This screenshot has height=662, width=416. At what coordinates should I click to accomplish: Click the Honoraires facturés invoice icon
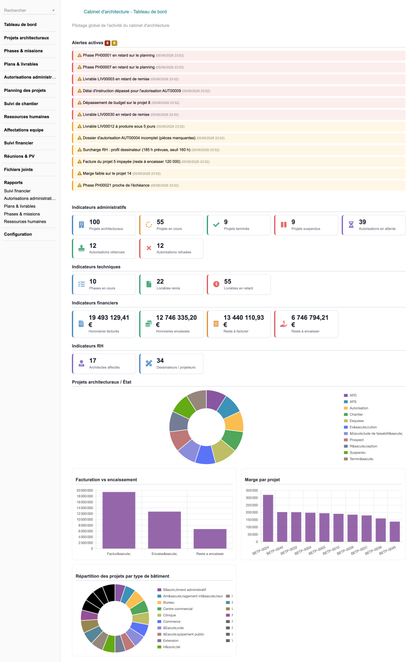point(82,324)
